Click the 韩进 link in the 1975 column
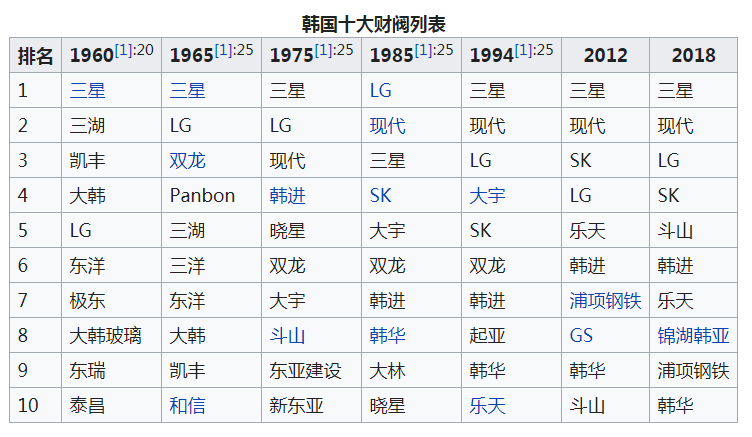Viewport: 752px width, 437px height. pyautogui.click(x=287, y=196)
